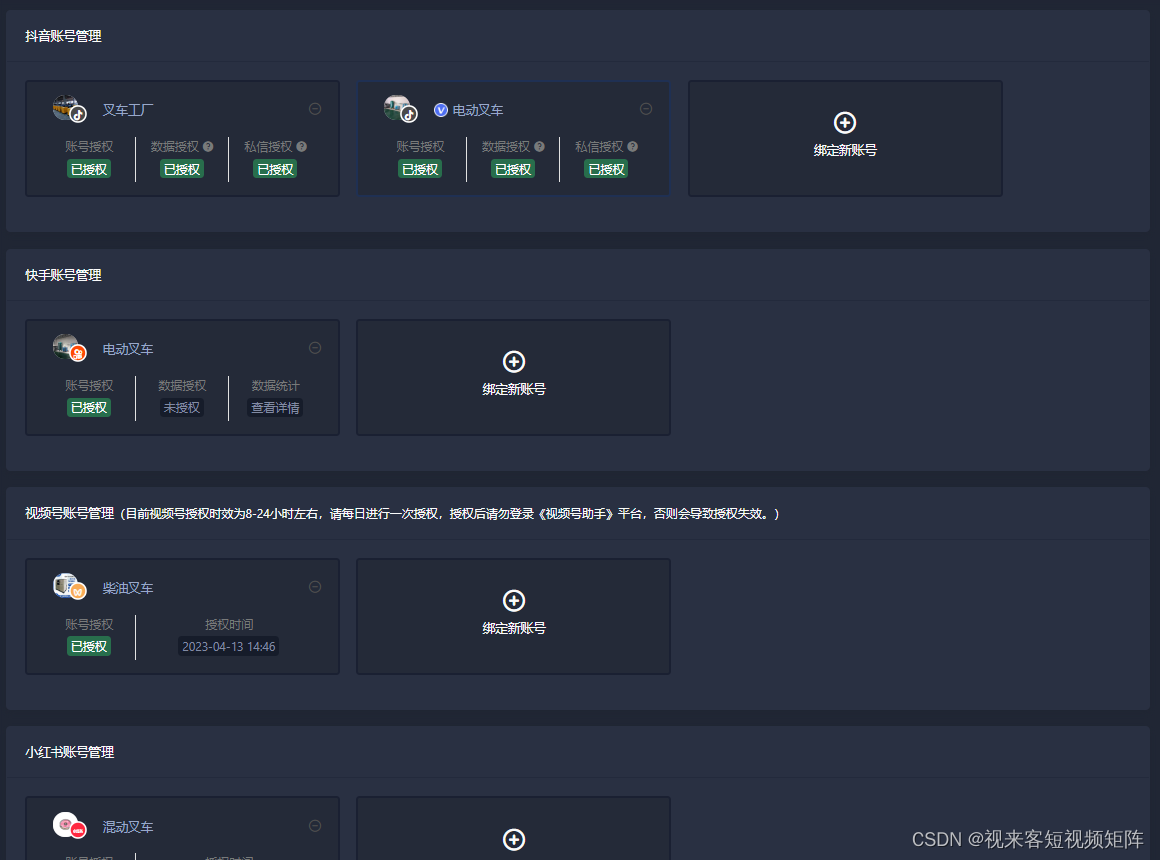Click plus icon in 小红书 bind card

coord(514,839)
